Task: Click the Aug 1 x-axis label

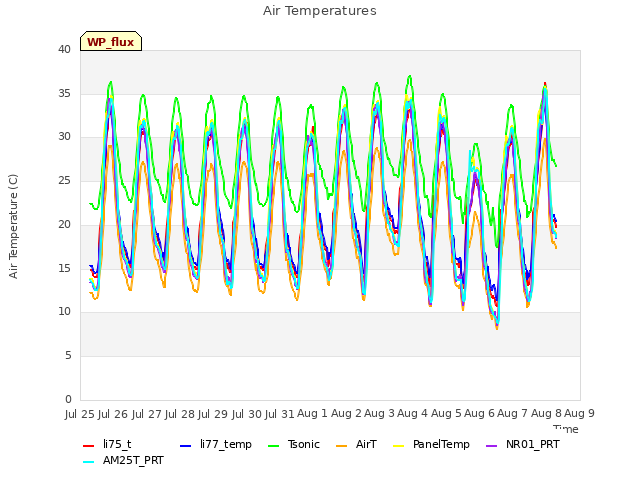Action: tap(313, 413)
